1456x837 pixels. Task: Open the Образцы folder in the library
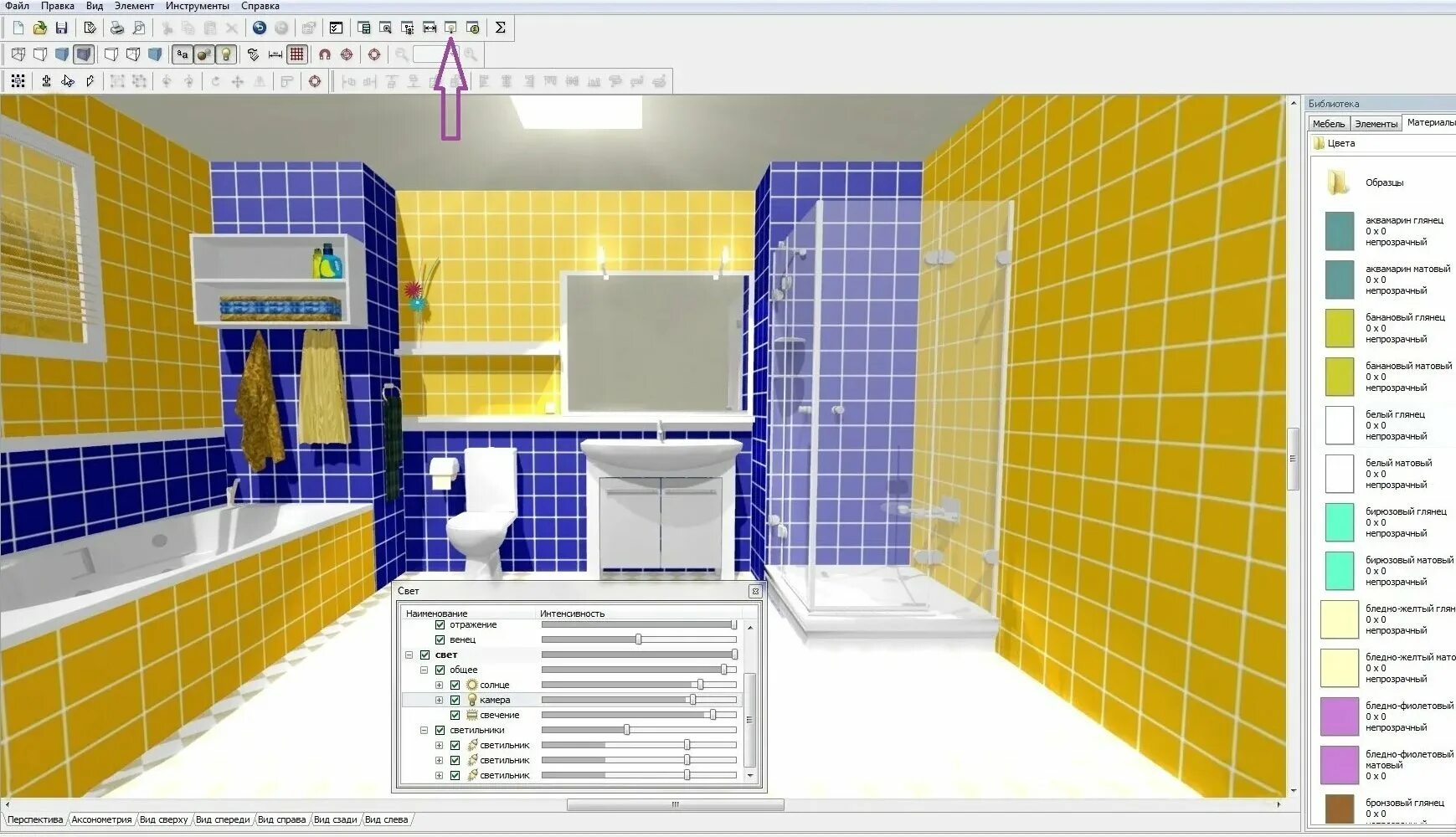1339,182
